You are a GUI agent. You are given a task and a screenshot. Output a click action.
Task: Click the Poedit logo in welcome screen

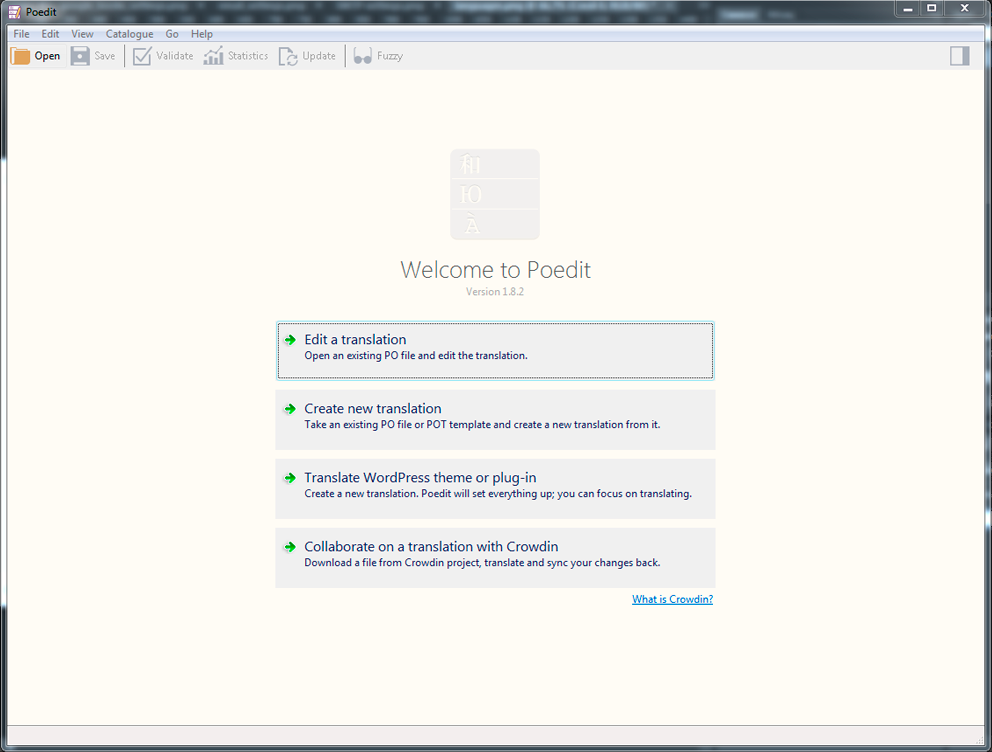495,194
